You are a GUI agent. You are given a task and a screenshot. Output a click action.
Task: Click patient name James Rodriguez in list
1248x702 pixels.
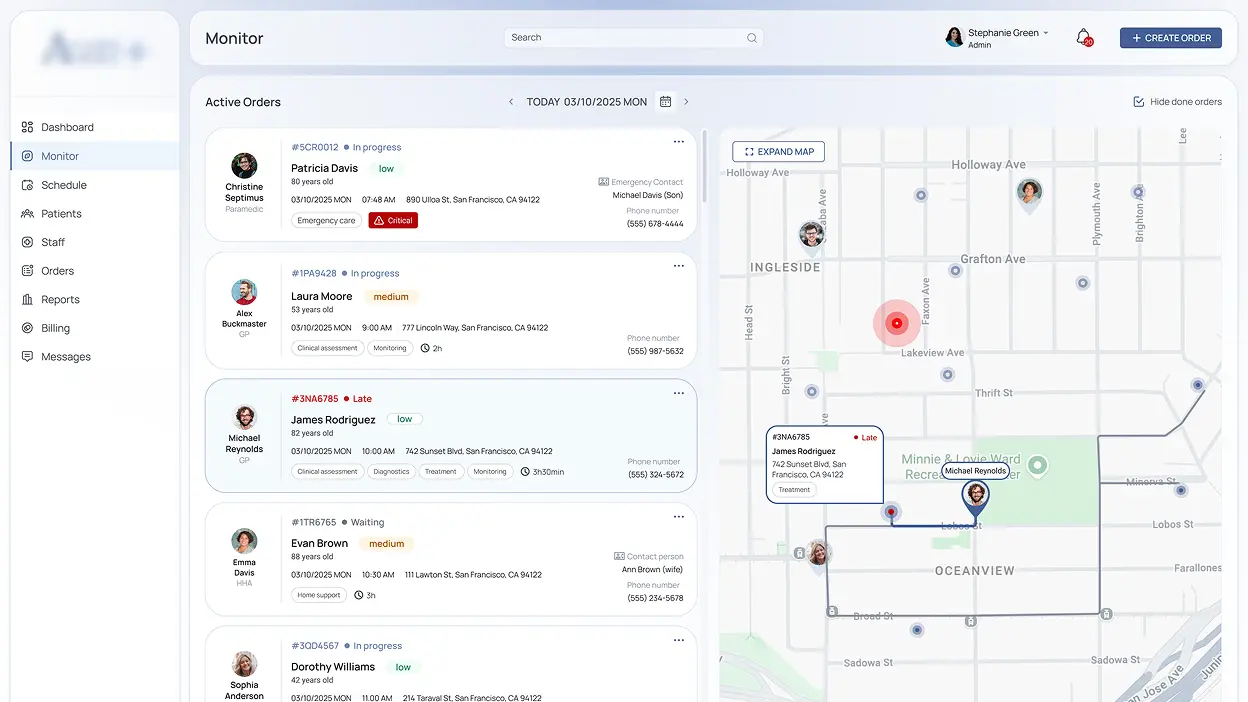click(x=333, y=420)
